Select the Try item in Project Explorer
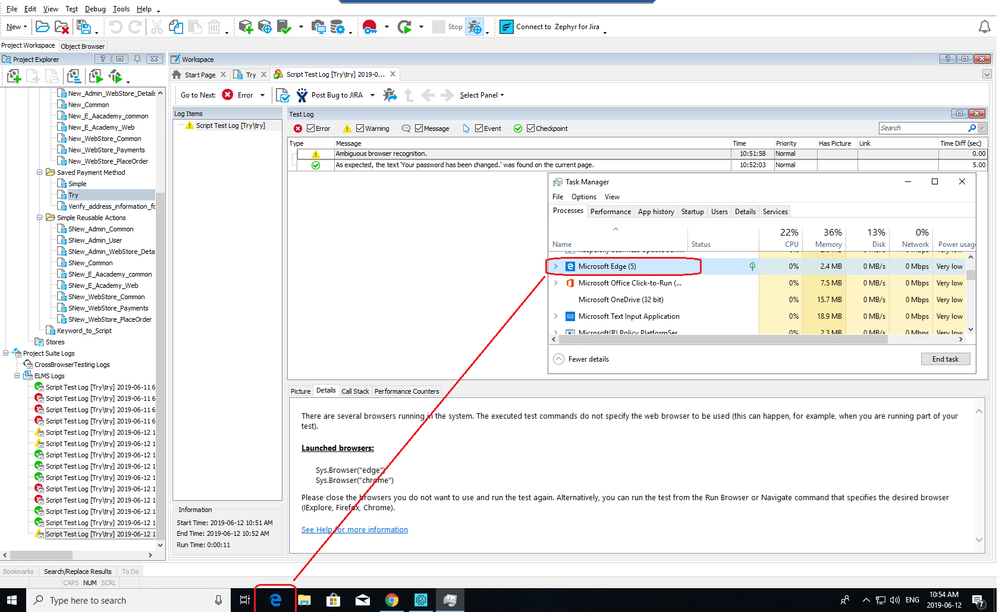This screenshot has width=999, height=612. pos(73,195)
